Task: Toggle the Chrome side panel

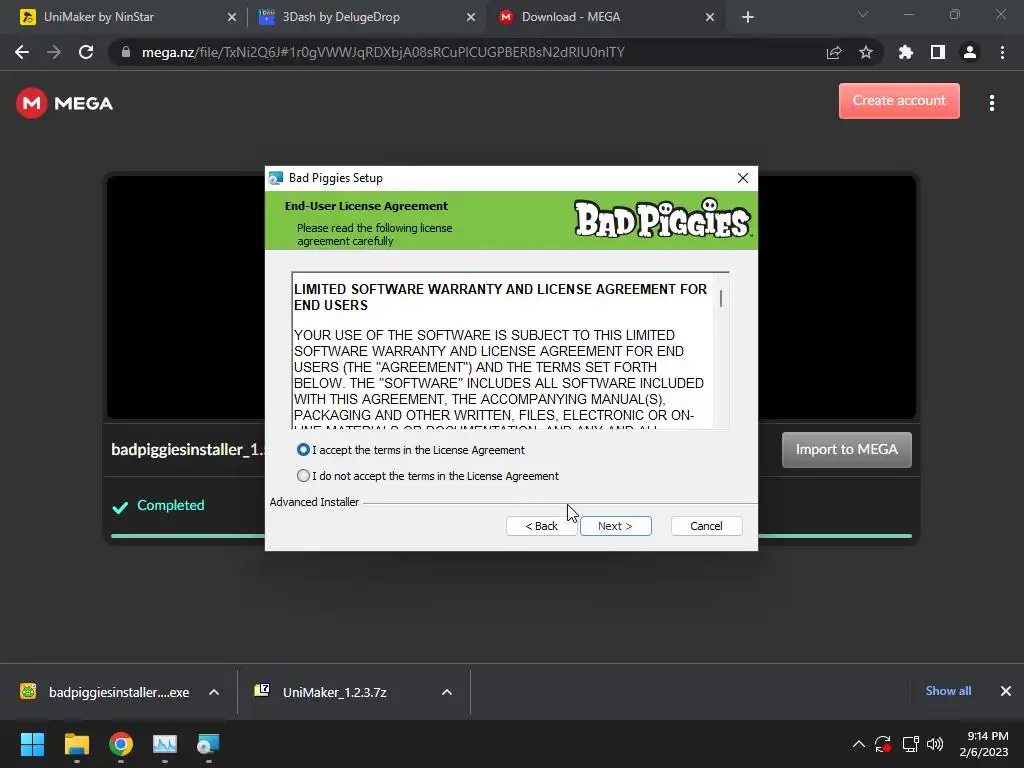Action: (x=938, y=52)
